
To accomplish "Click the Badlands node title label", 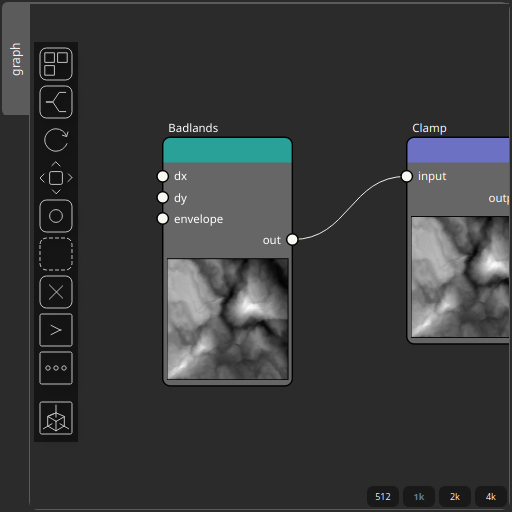I will click(193, 128).
